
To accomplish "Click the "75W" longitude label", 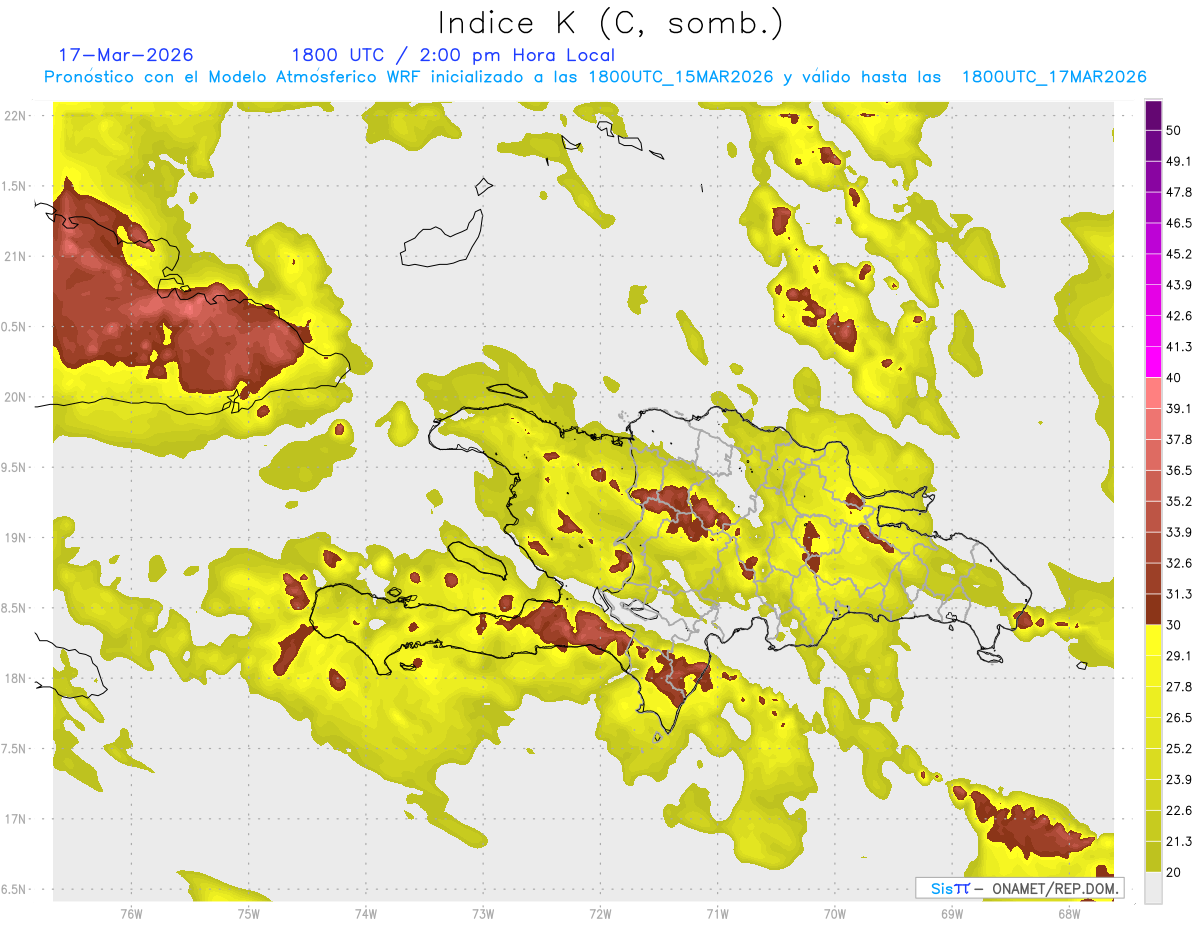I will click(248, 913).
